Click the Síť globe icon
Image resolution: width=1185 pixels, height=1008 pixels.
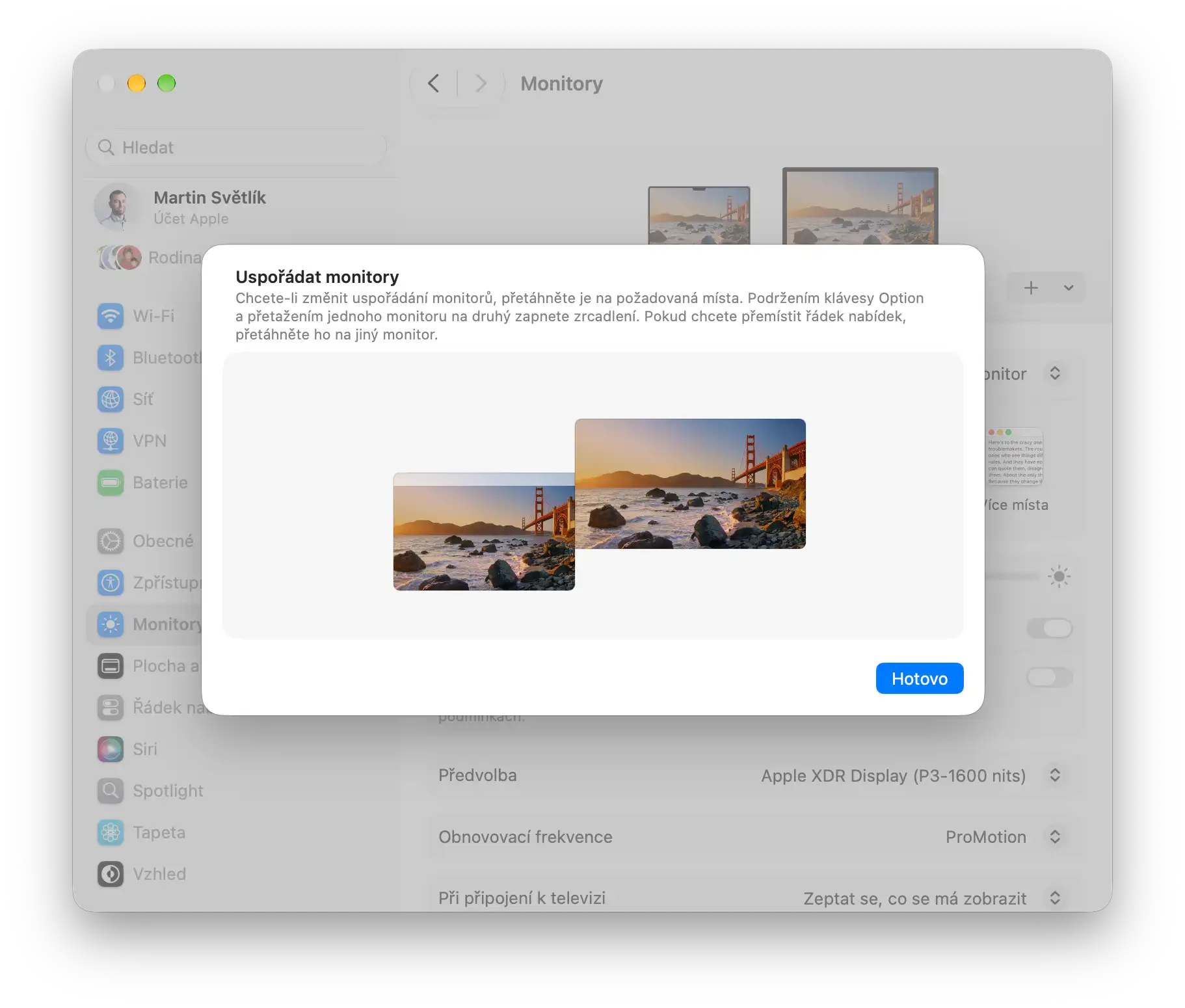111,399
